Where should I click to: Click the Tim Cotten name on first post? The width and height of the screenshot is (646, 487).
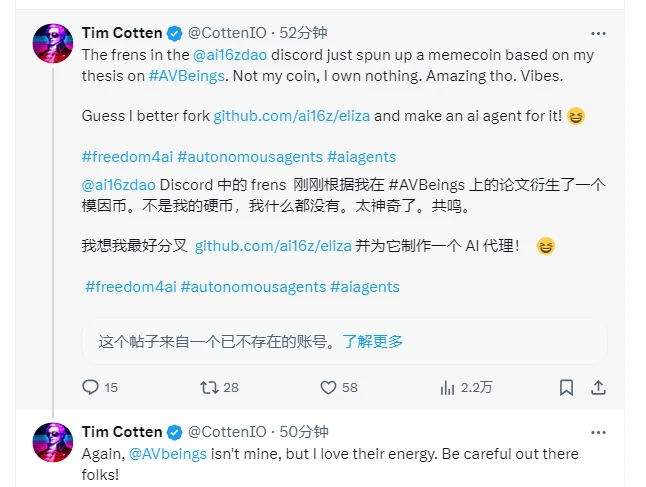coord(121,33)
